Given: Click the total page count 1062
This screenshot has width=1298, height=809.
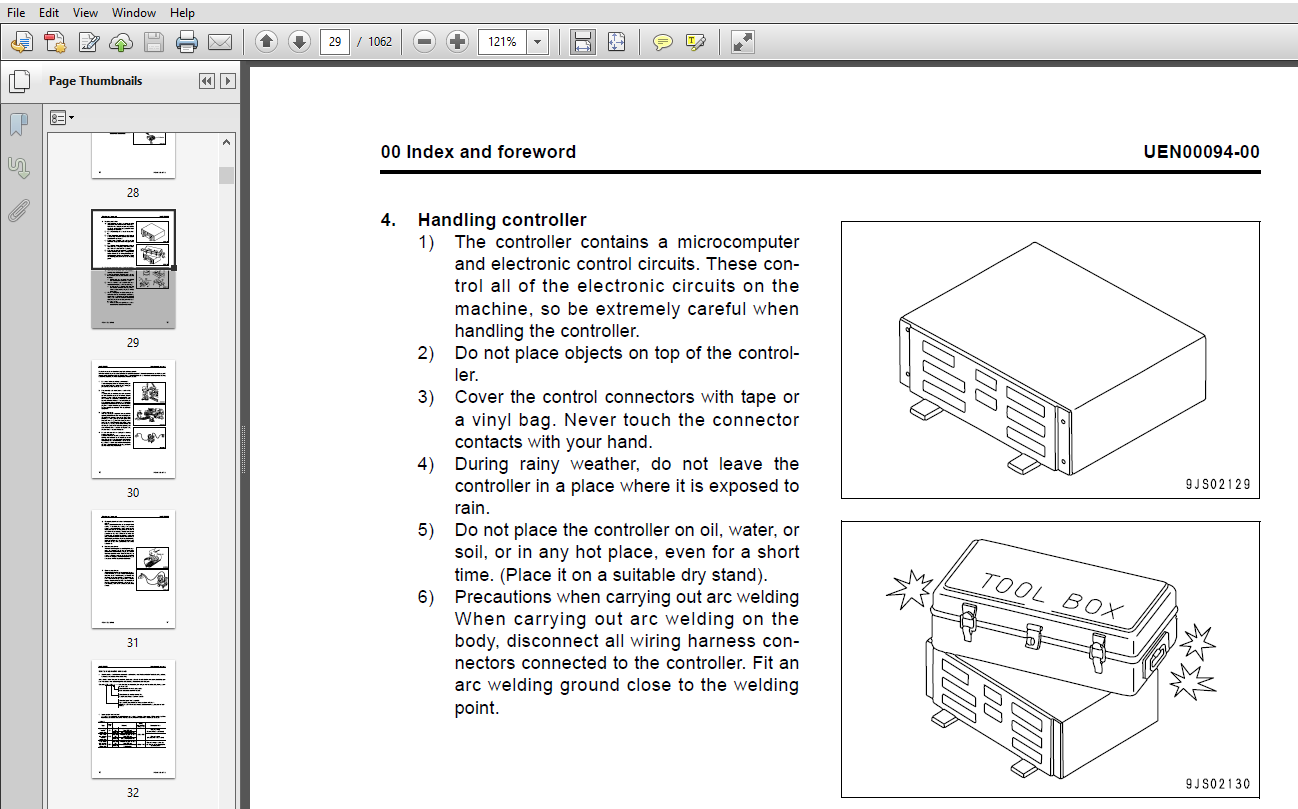Looking at the screenshot, I should click(380, 42).
